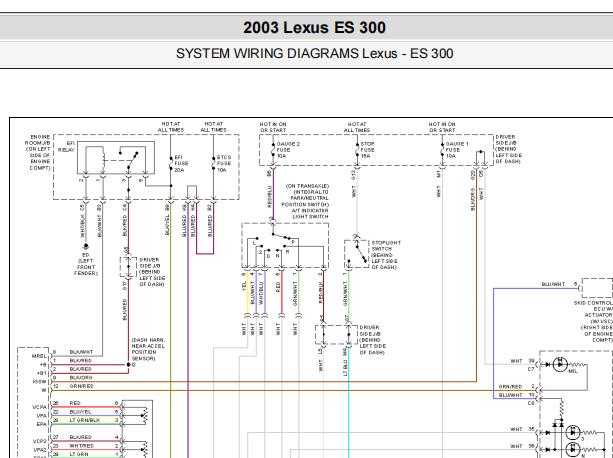Click the 'STOPLIGHT SWITCH' label
Image resolution: width=613 pixels, height=458 pixels.
tap(386, 255)
